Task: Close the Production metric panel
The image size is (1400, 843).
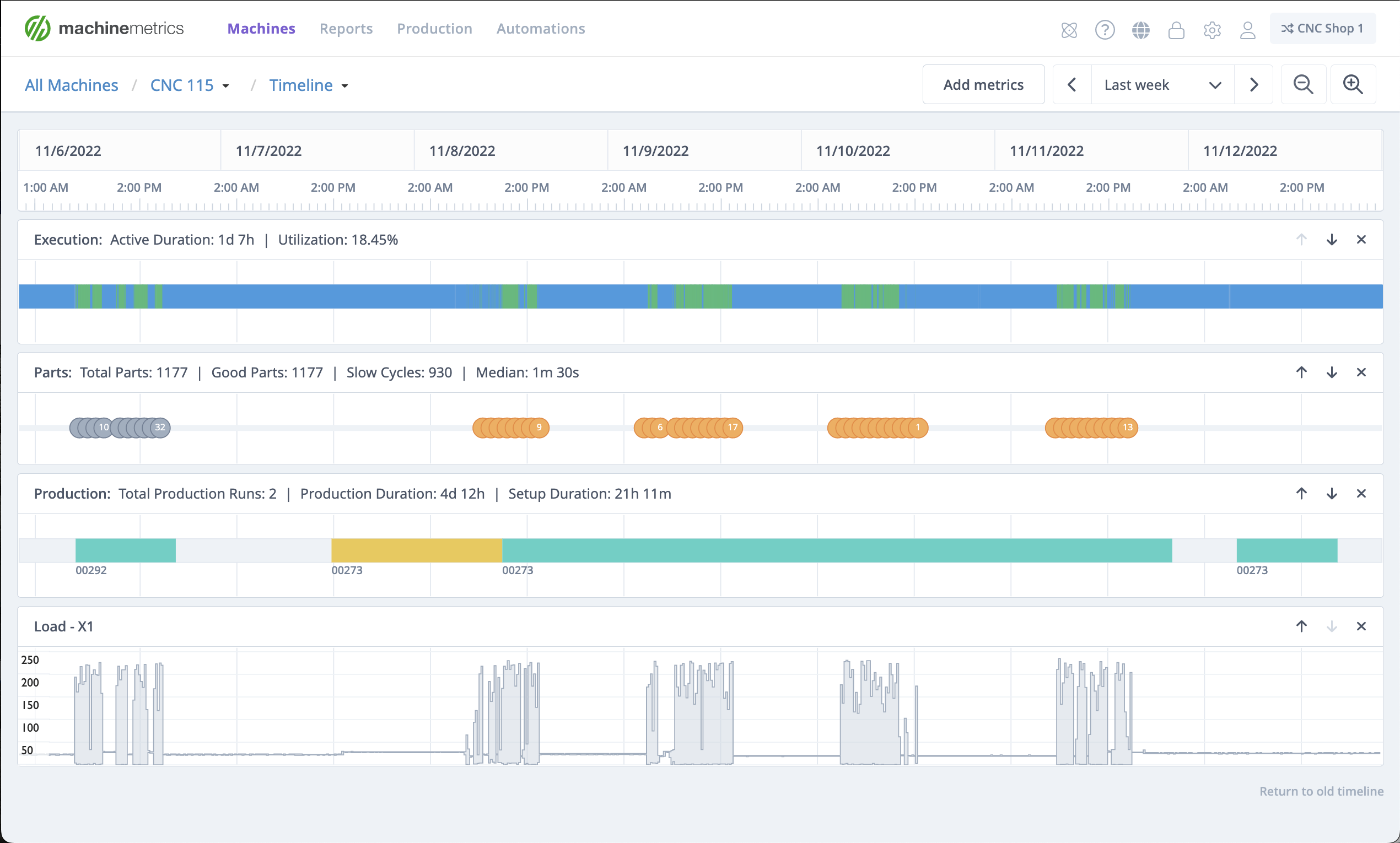Action: point(1361,493)
